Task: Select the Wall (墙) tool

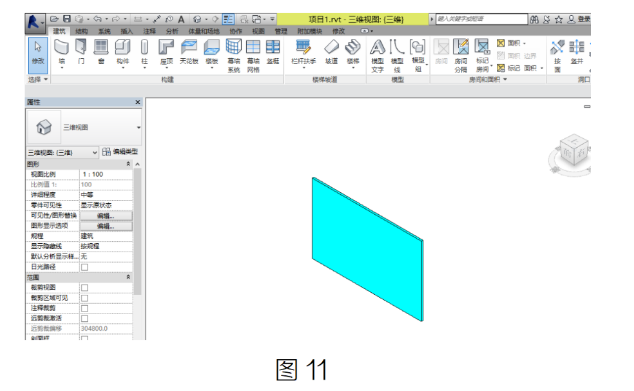Action: point(61,53)
